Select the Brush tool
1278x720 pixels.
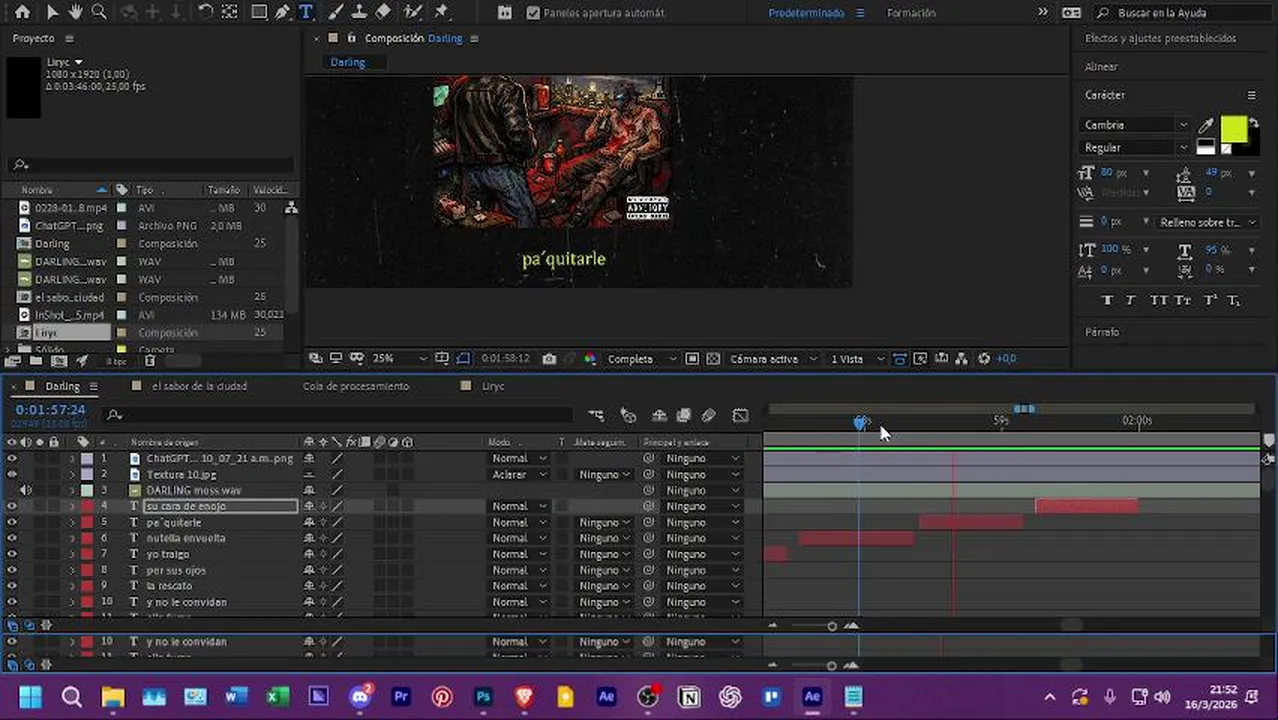pyautogui.click(x=336, y=12)
